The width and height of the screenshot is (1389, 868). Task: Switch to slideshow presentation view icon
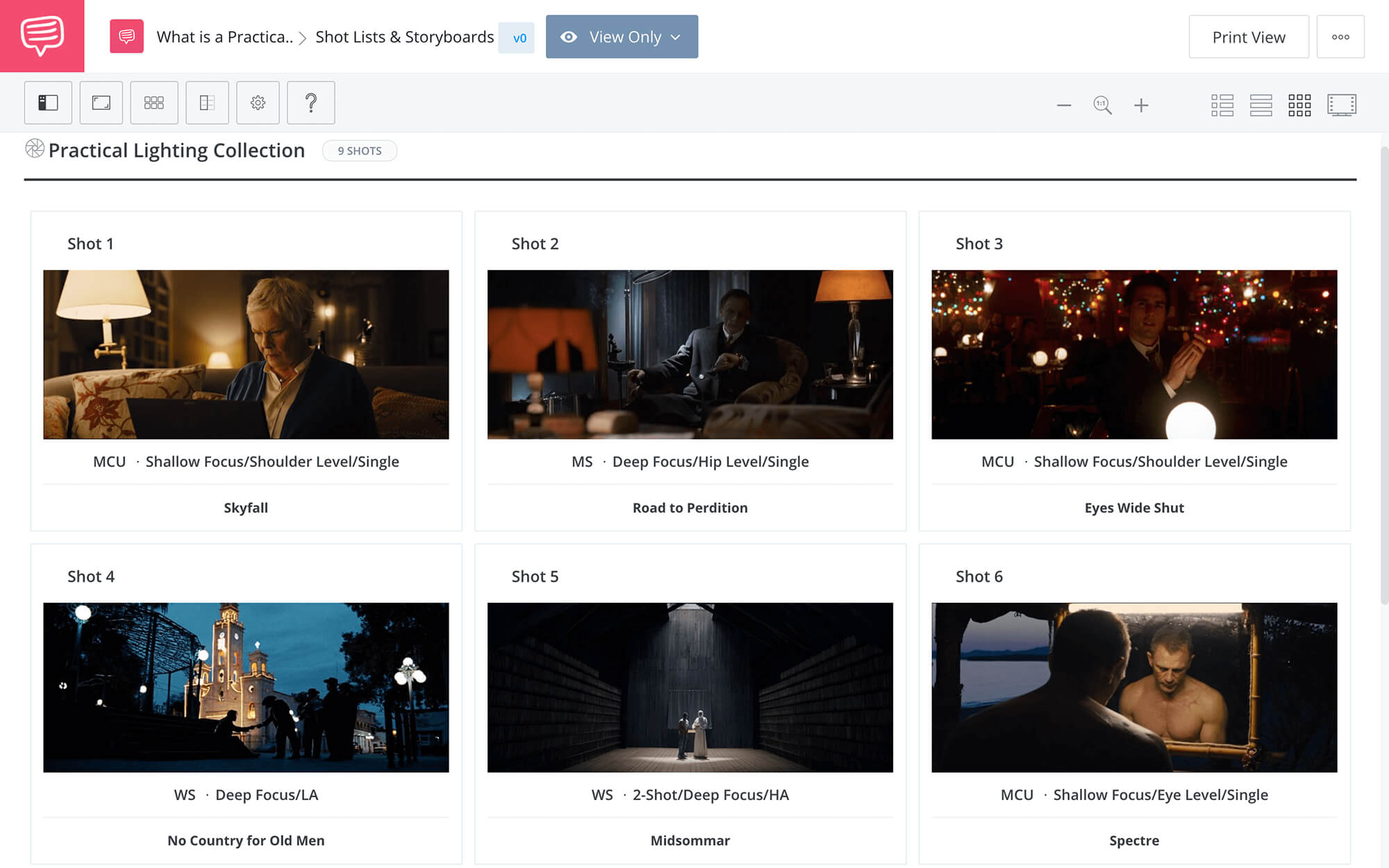(x=1342, y=106)
